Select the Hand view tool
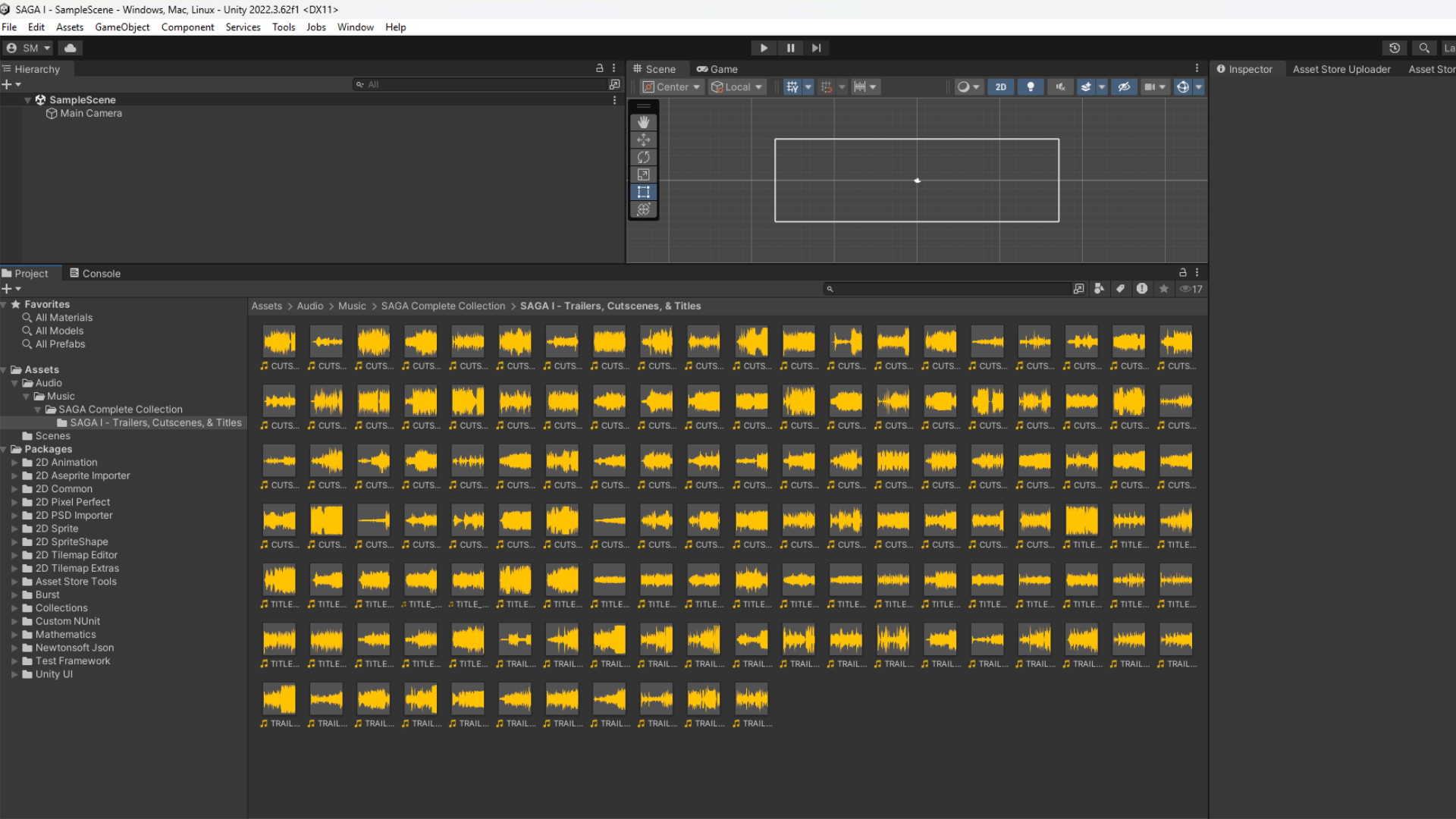This screenshot has height=819, width=1456. pyautogui.click(x=643, y=122)
